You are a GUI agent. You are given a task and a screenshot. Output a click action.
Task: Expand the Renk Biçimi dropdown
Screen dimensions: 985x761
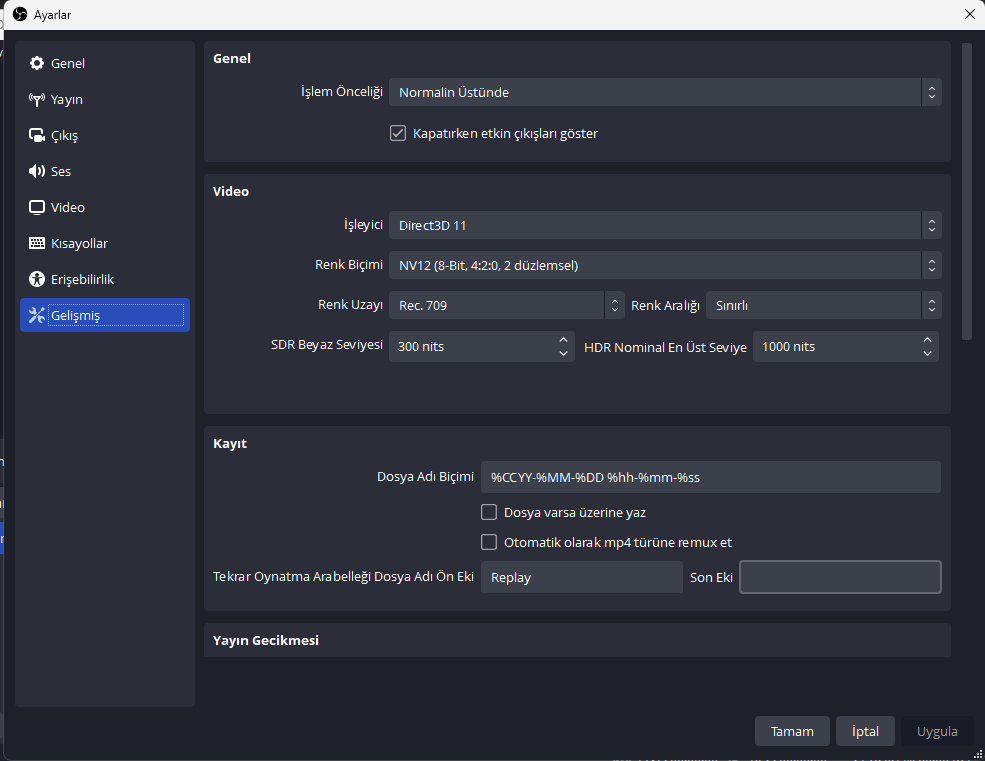point(665,266)
